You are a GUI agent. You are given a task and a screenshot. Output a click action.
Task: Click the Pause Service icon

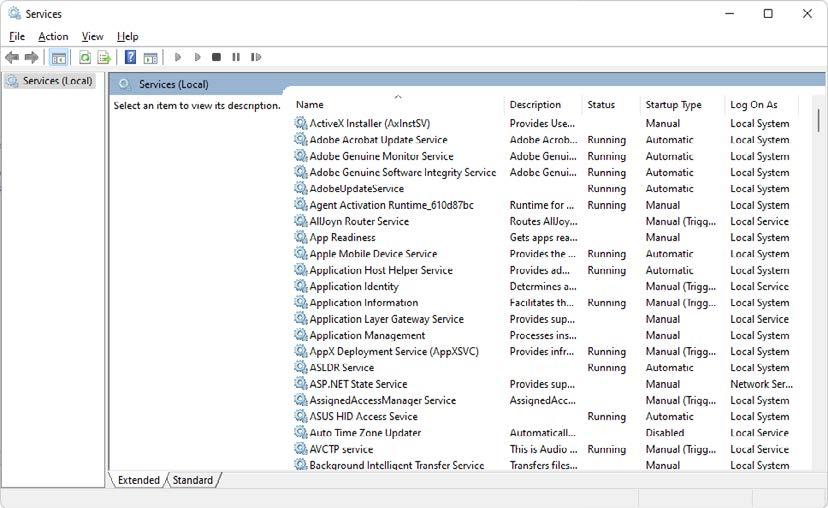click(x=236, y=57)
